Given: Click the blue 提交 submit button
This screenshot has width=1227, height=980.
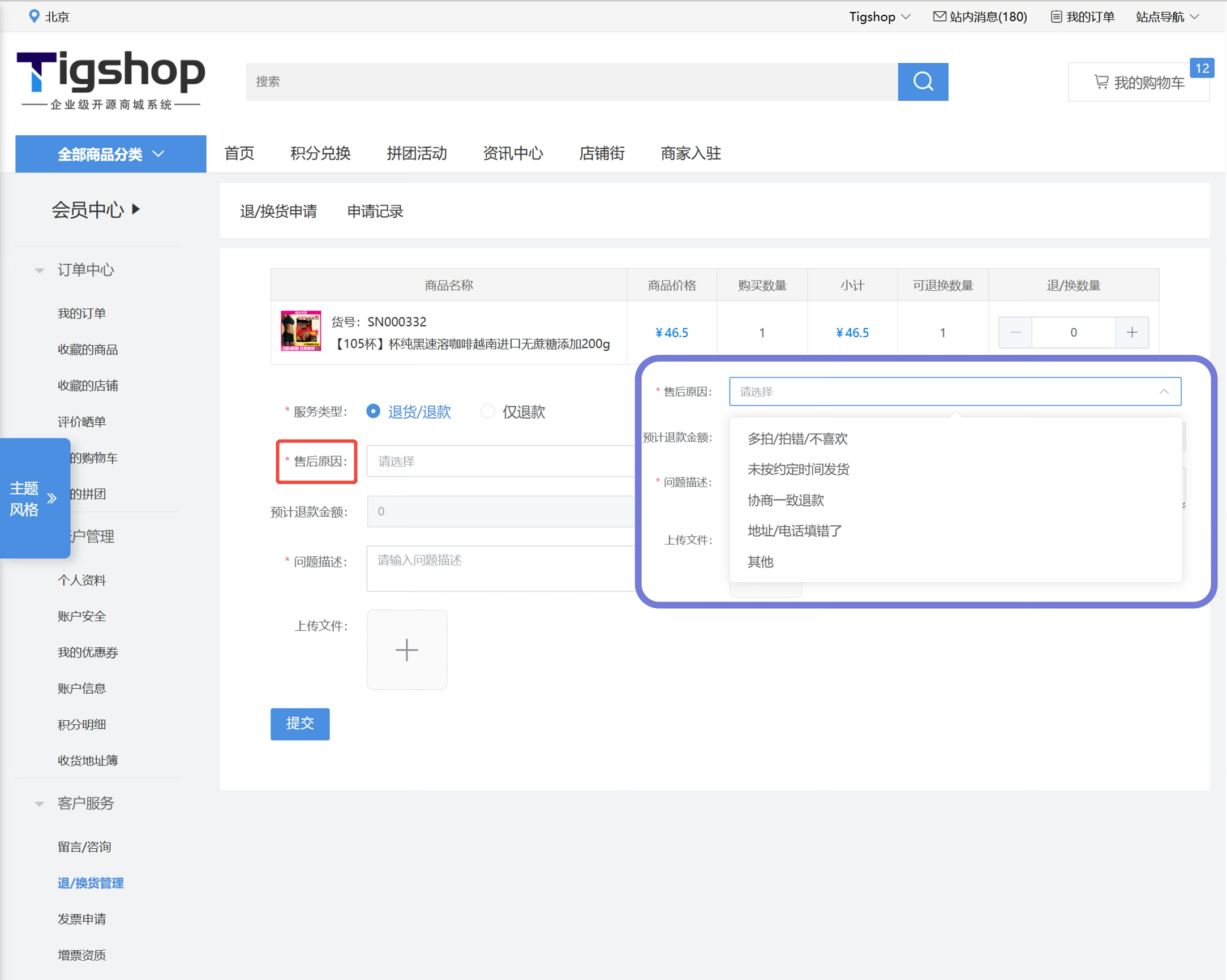Looking at the screenshot, I should [299, 723].
